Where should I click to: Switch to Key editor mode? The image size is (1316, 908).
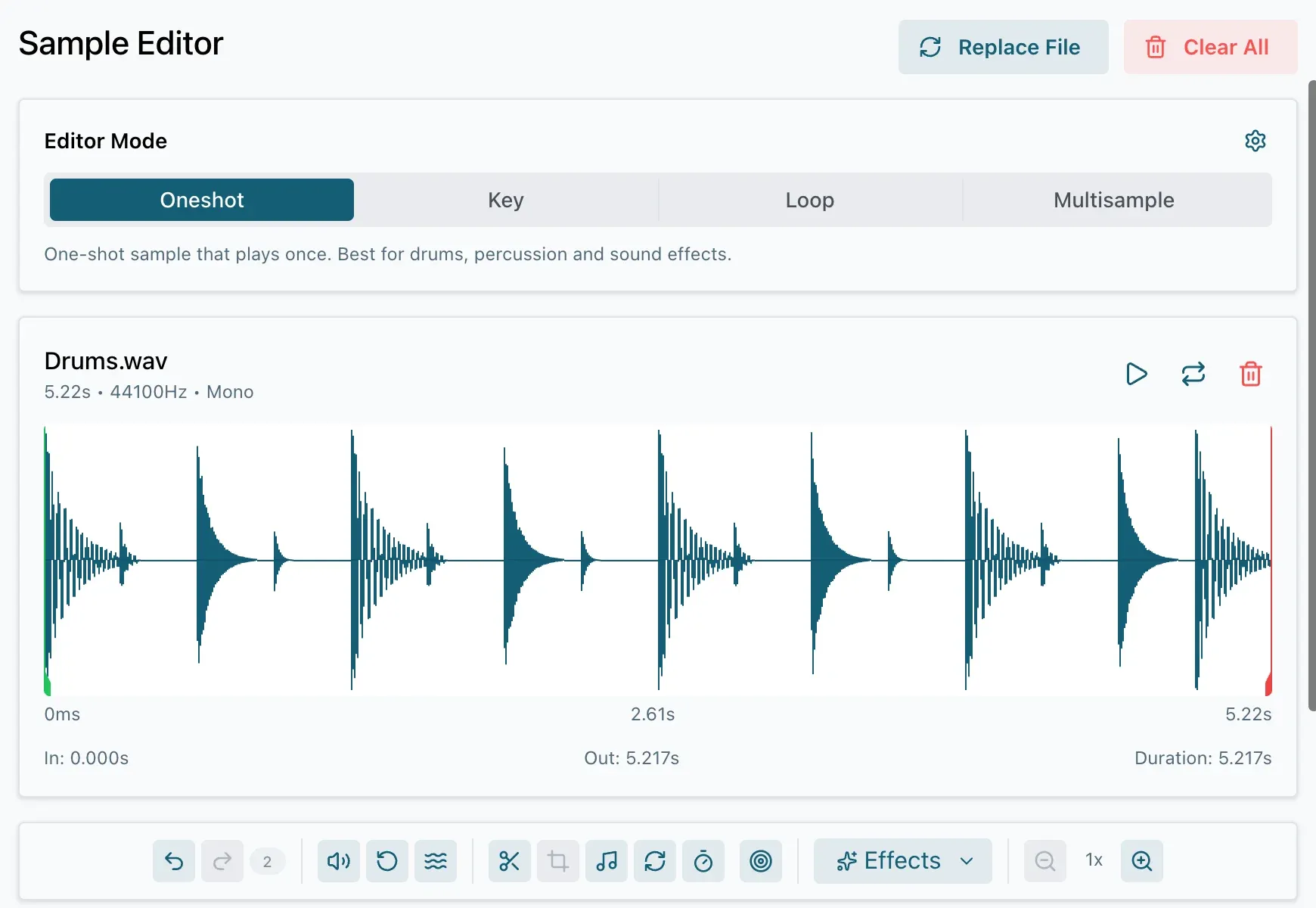(506, 200)
